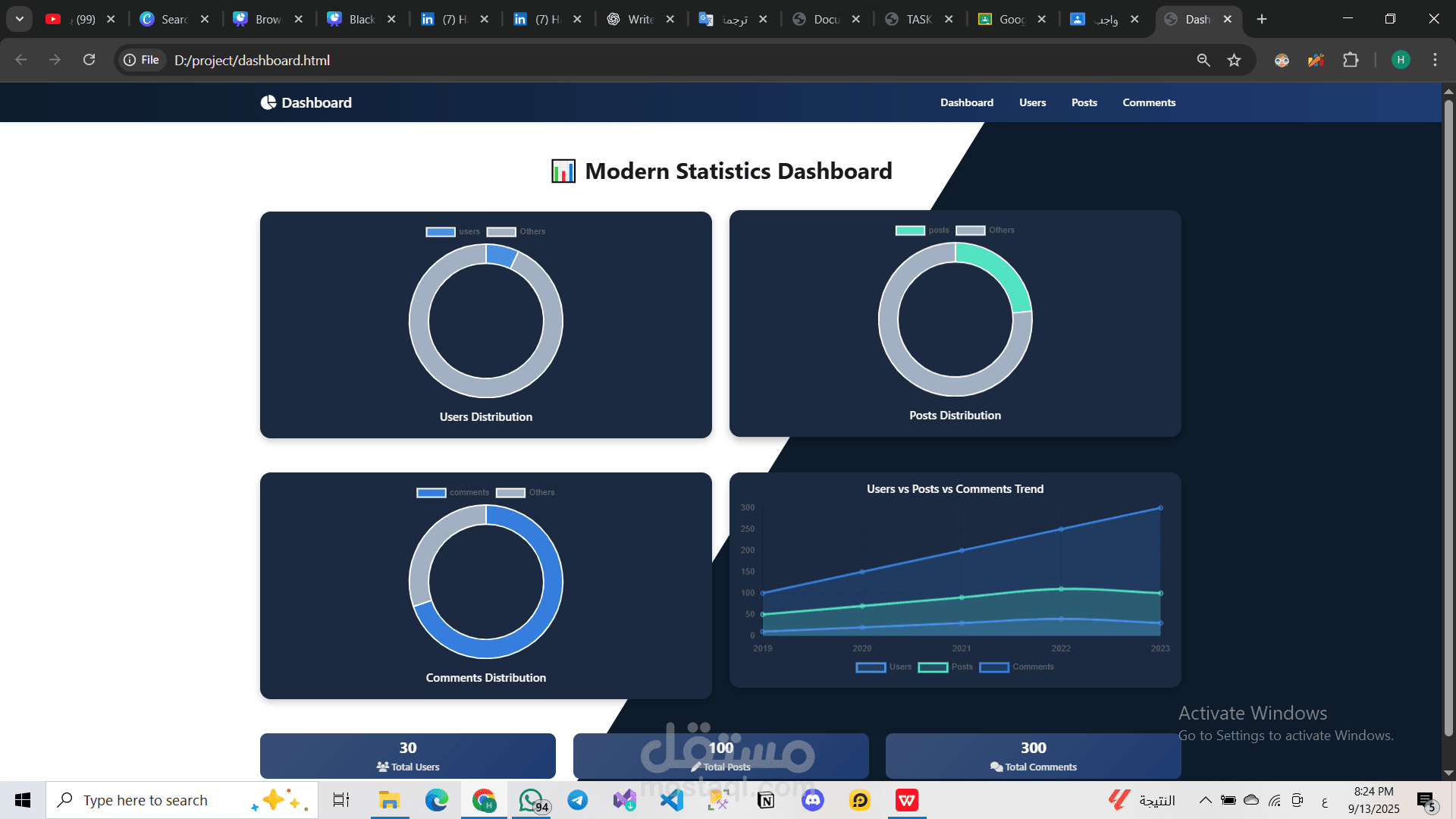Open Notion from the taskbar
Image resolution: width=1456 pixels, height=819 pixels.
[x=765, y=800]
